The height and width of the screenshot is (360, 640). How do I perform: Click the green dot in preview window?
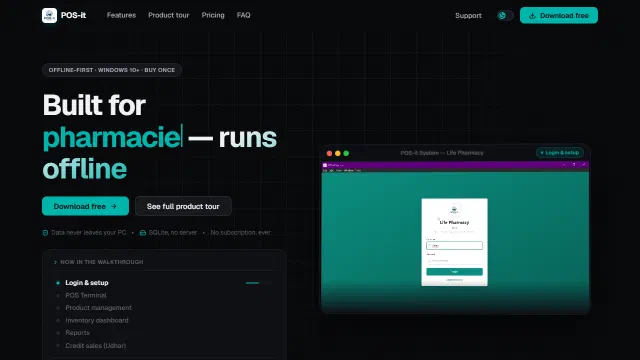pos(346,153)
